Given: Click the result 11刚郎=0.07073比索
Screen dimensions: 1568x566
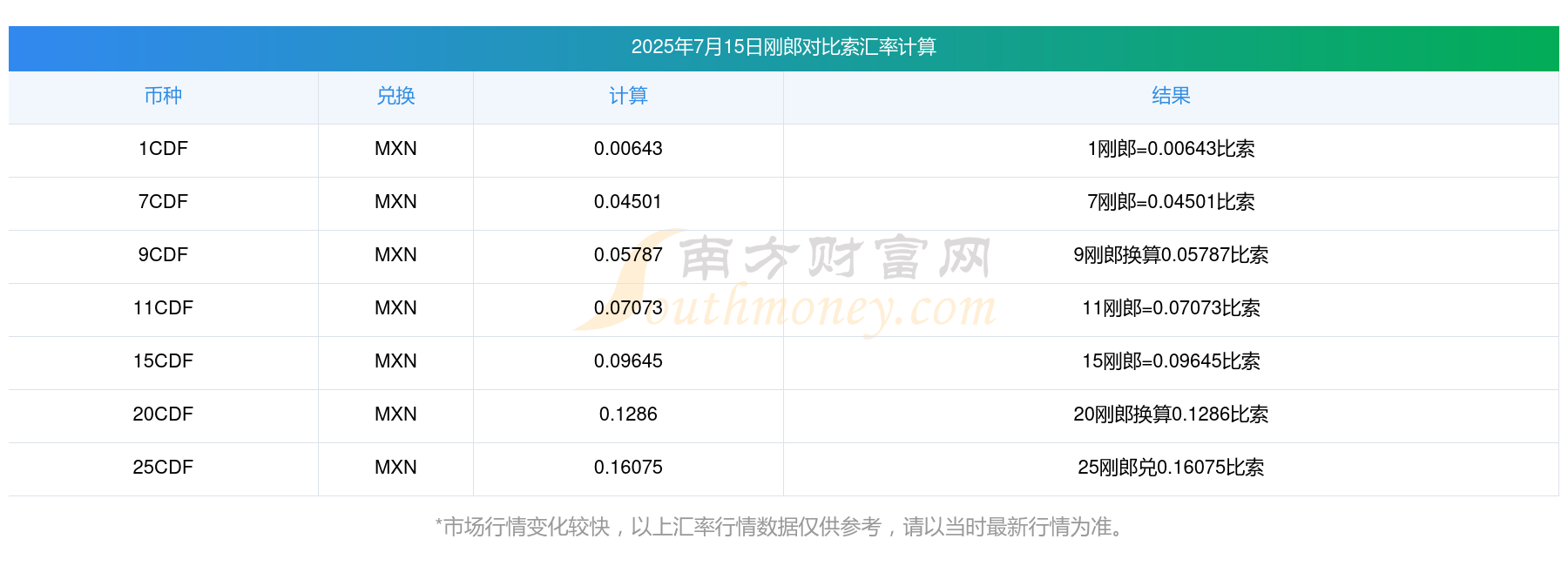Looking at the screenshot, I should pyautogui.click(x=1171, y=308).
